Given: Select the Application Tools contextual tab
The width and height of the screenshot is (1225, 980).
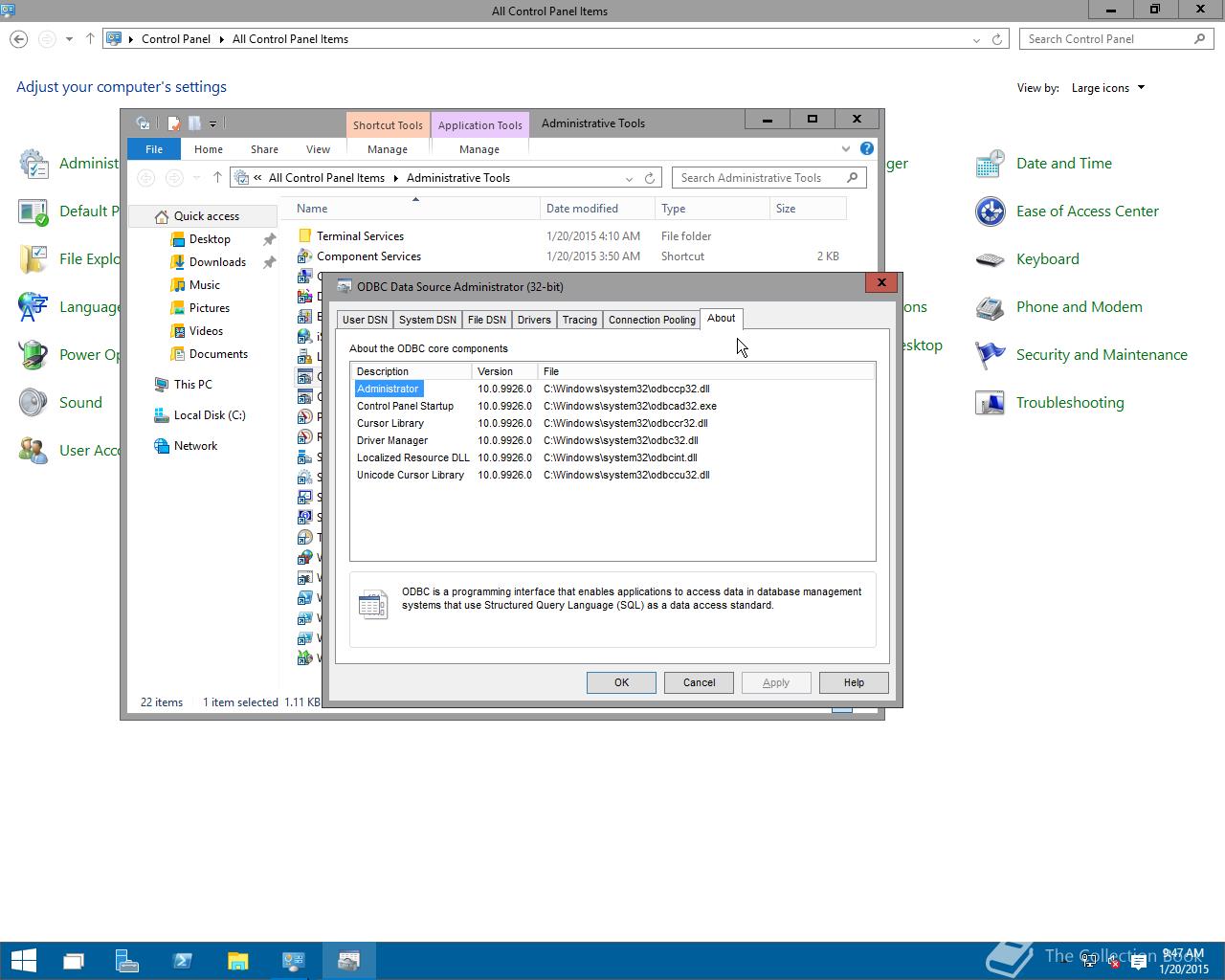Looking at the screenshot, I should 479,125.
